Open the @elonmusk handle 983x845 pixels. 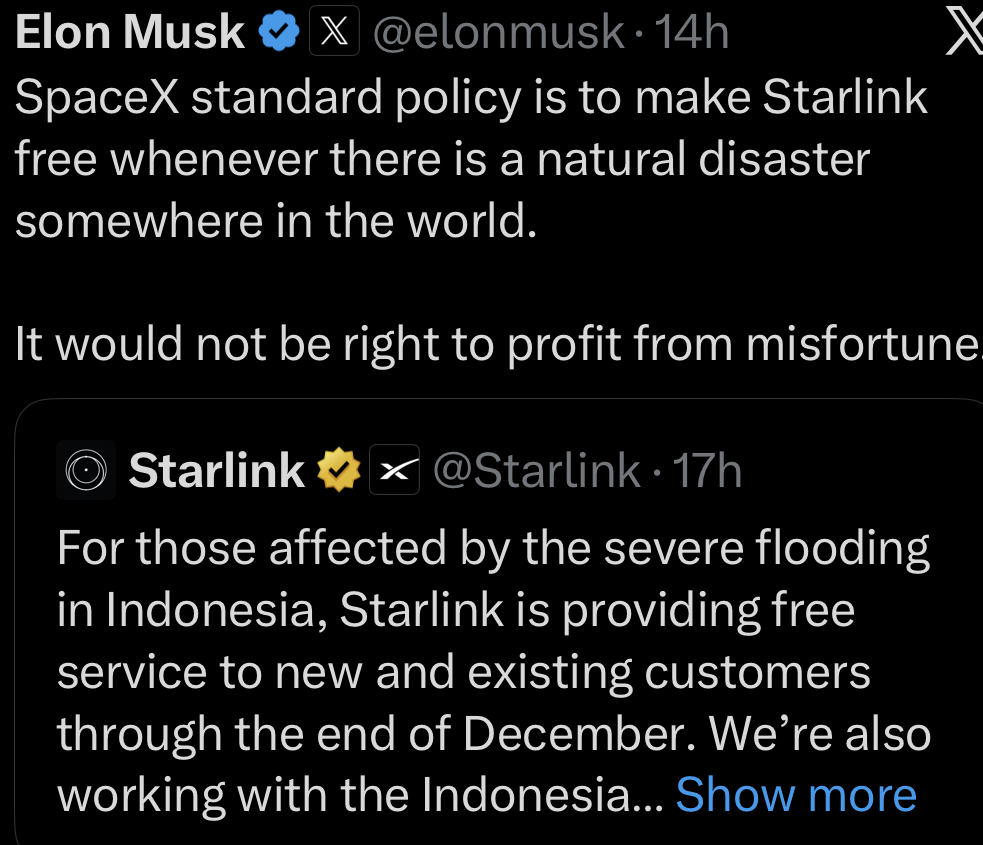coord(498,34)
